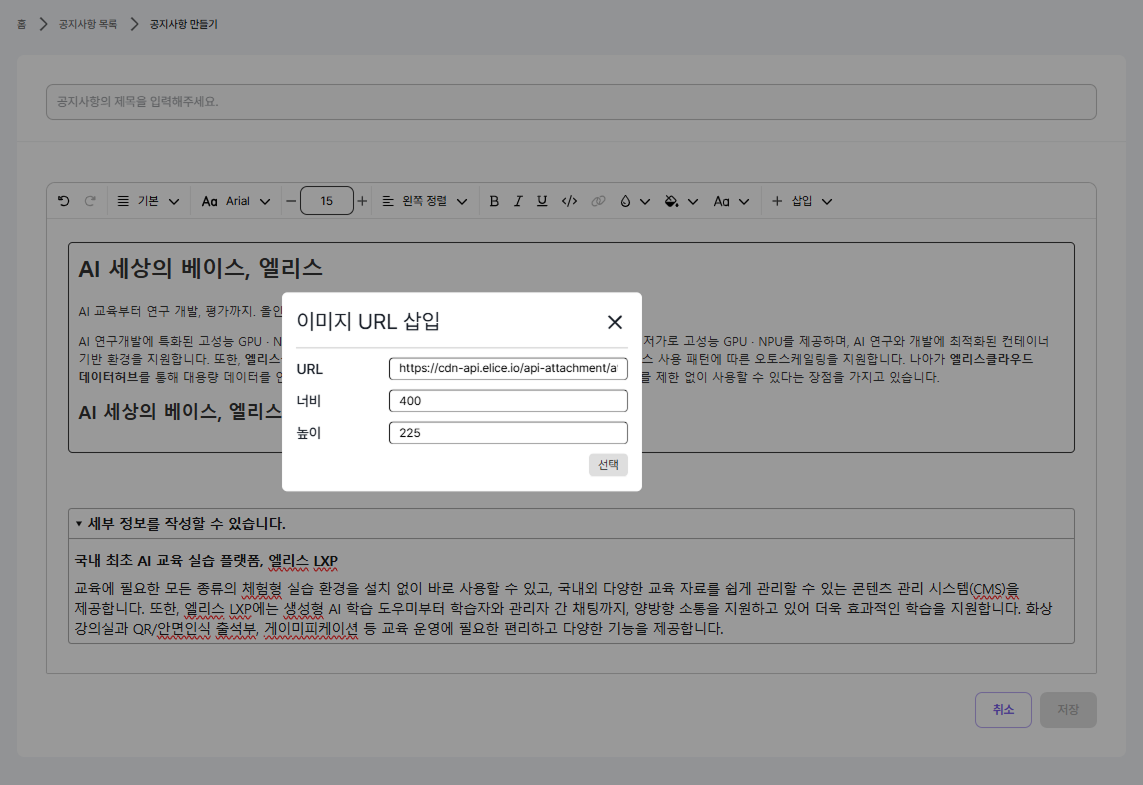
Task: Click 공지사항 만들기 breadcrumb
Action: coord(184,24)
